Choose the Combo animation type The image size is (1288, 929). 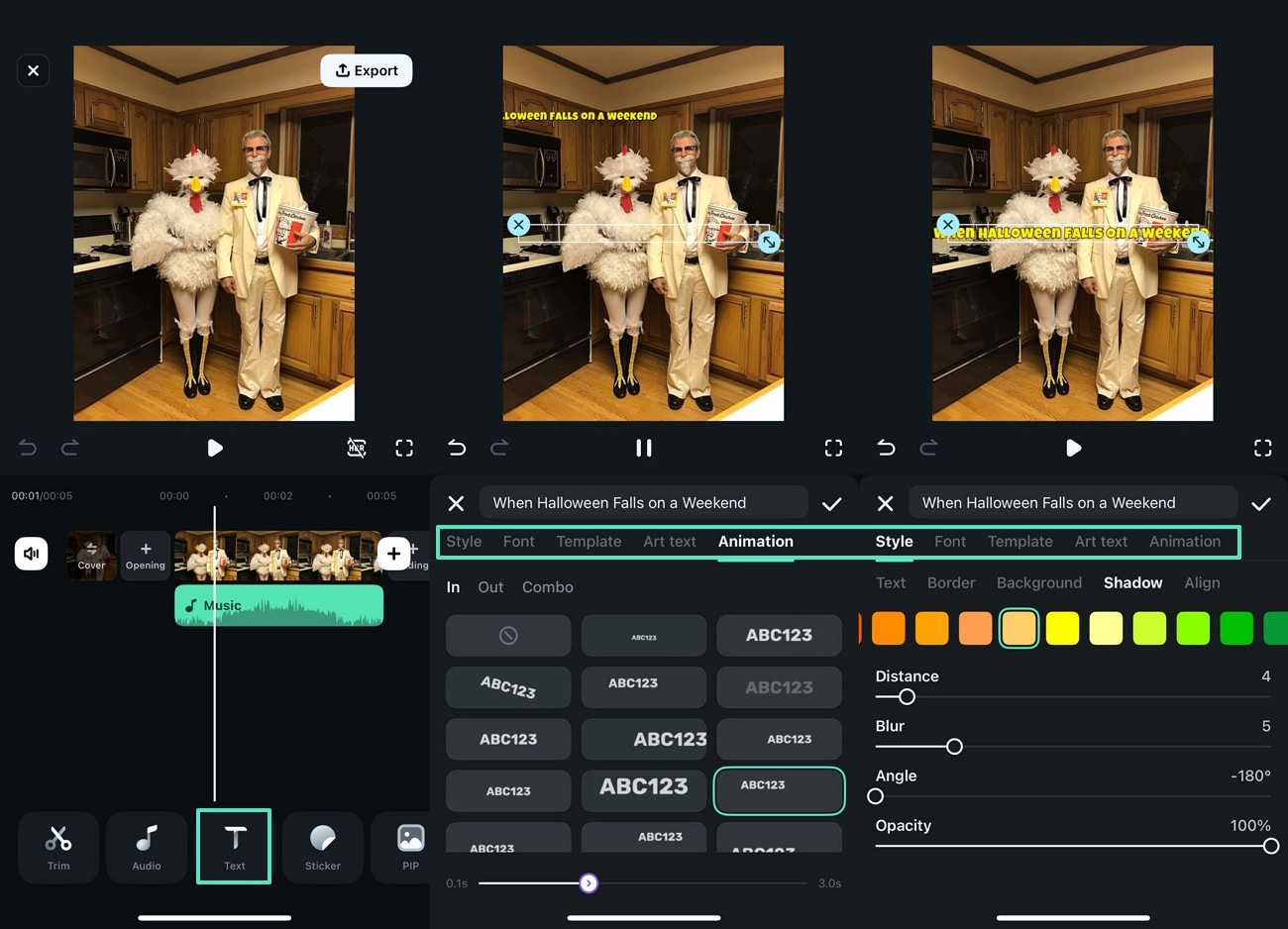coord(548,587)
